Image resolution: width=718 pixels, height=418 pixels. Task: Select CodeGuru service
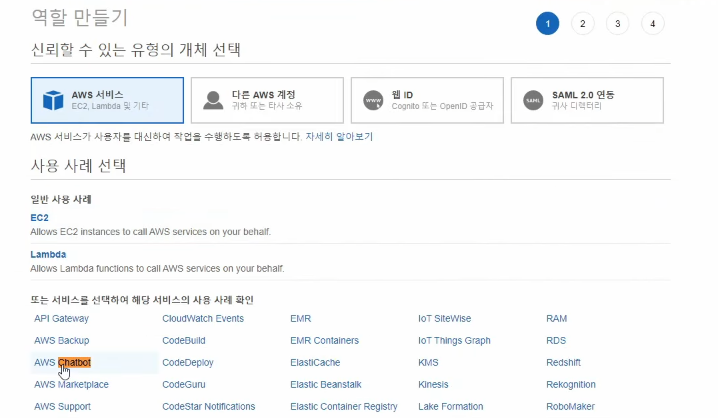pos(184,385)
